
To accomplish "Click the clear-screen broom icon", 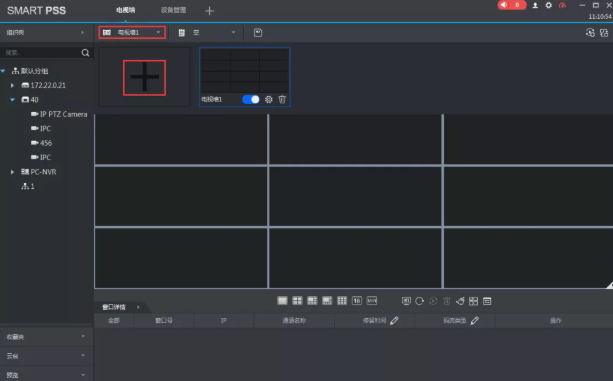I will [460, 301].
